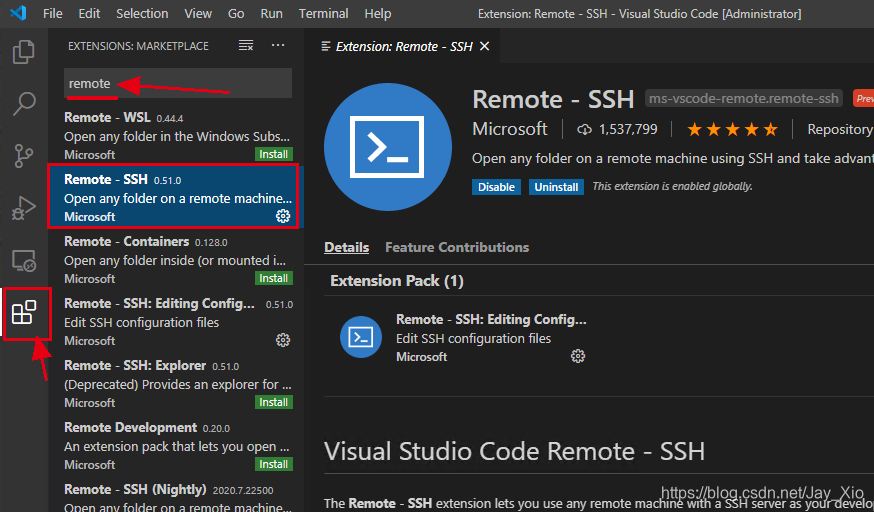
Task: Open the View menu
Action: (198, 13)
